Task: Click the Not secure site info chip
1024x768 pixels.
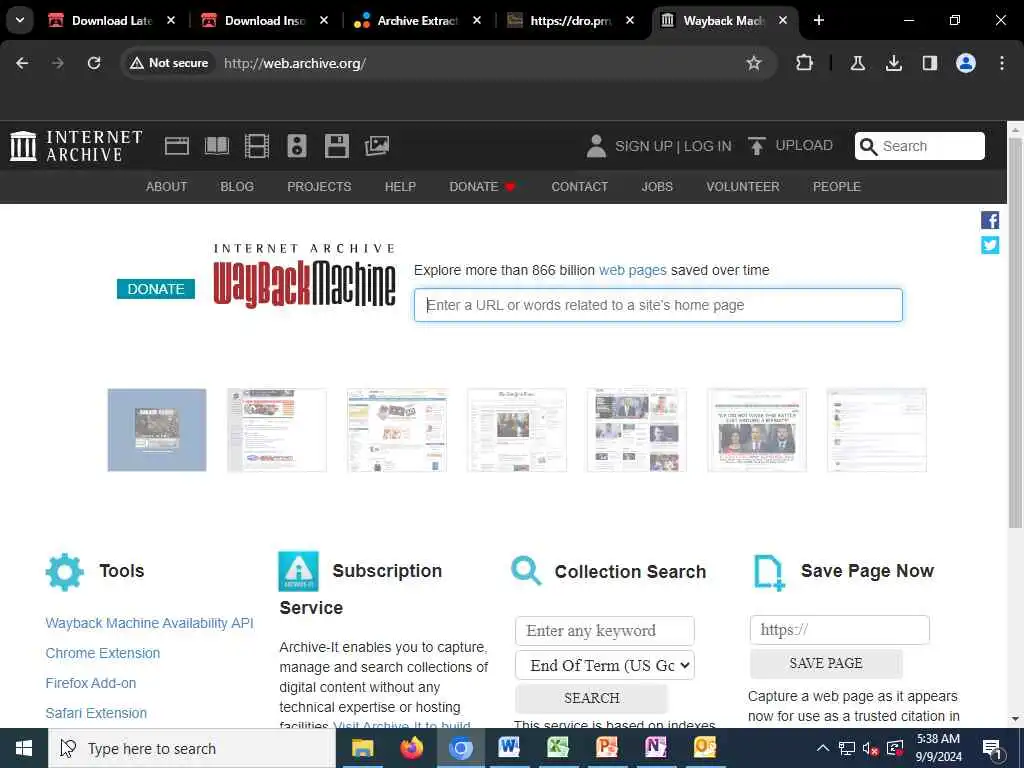Action: tap(169, 63)
